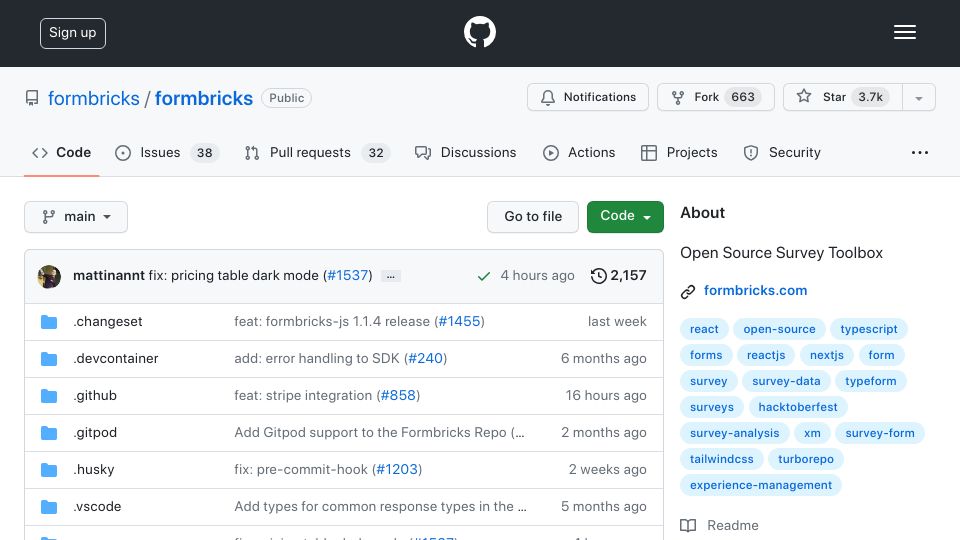The height and width of the screenshot is (540, 960).
Task: Open the formbricks.com website link
Action: (x=756, y=291)
